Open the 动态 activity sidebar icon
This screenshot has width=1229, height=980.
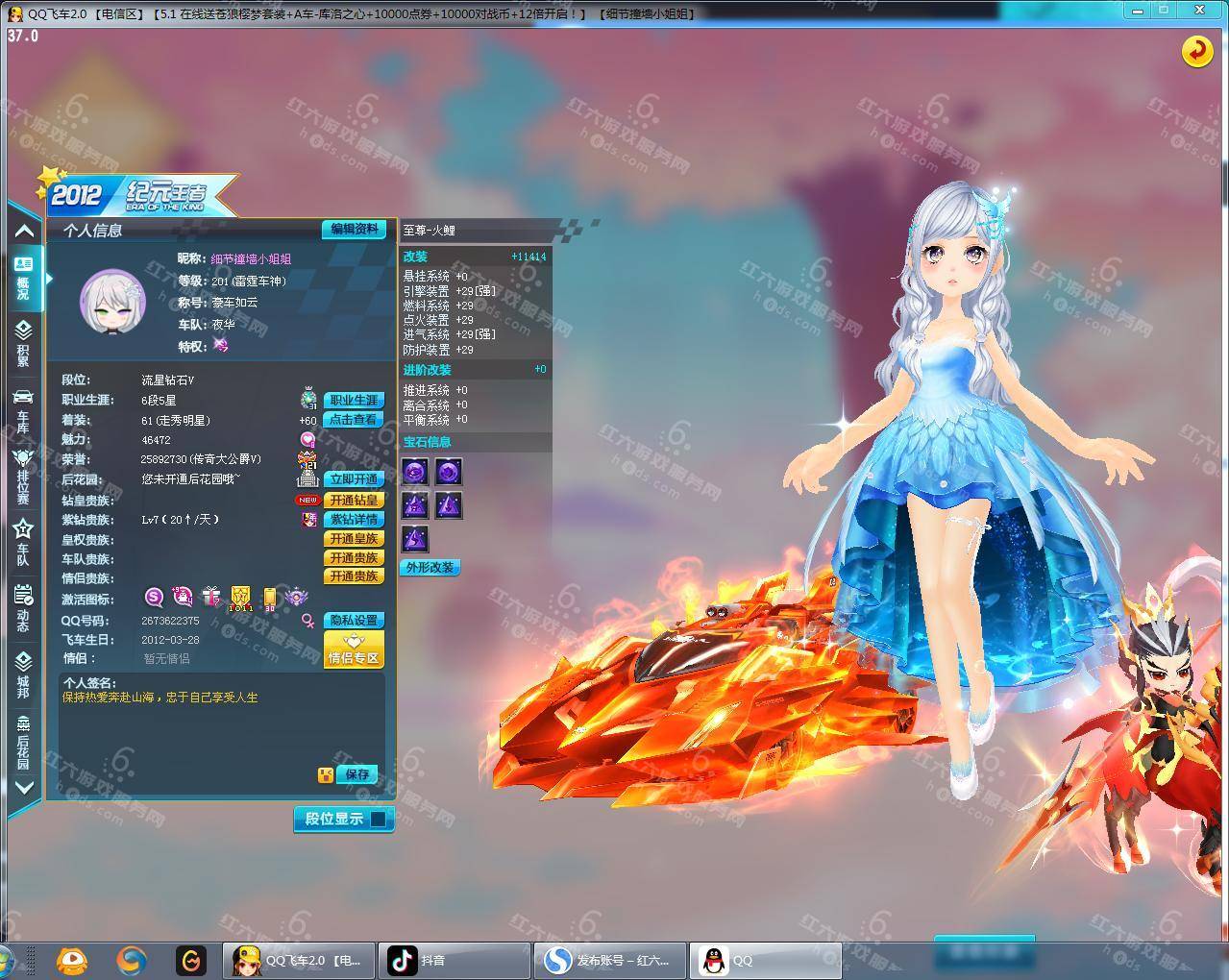pyautogui.click(x=23, y=608)
